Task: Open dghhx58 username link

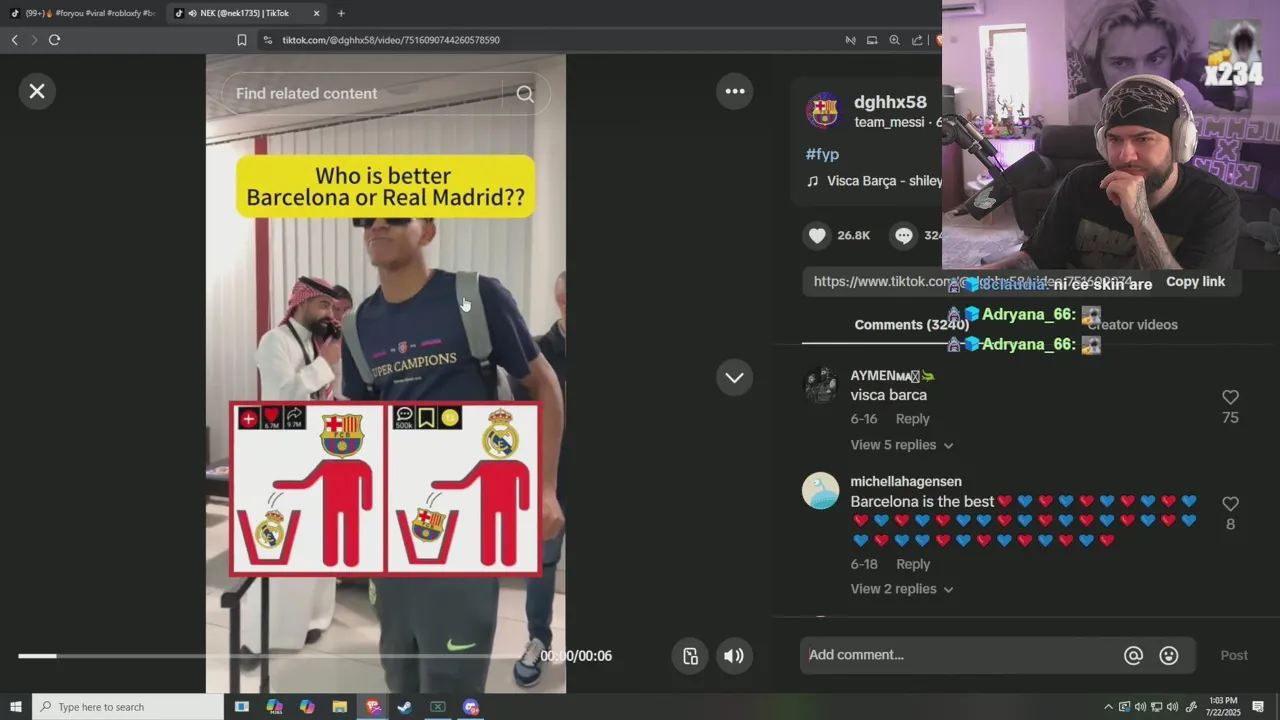Action: click(x=890, y=102)
